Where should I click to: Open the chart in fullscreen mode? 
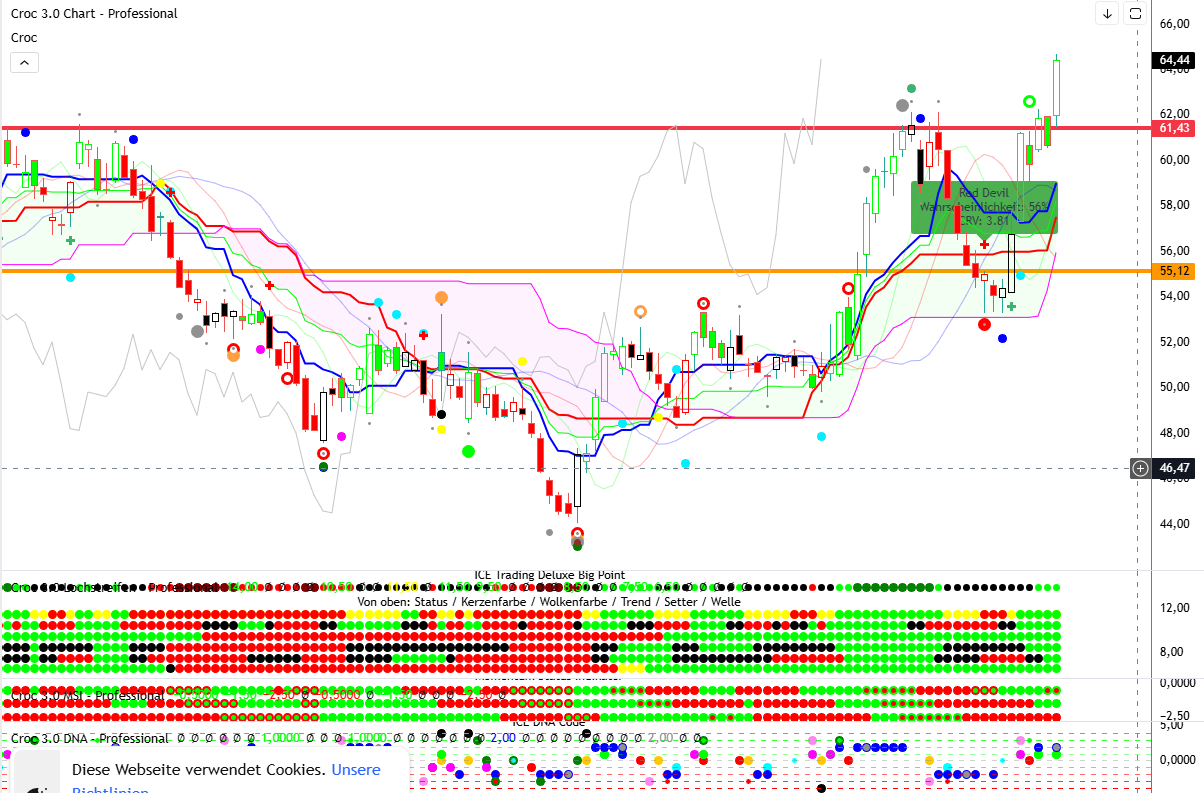(1135, 13)
